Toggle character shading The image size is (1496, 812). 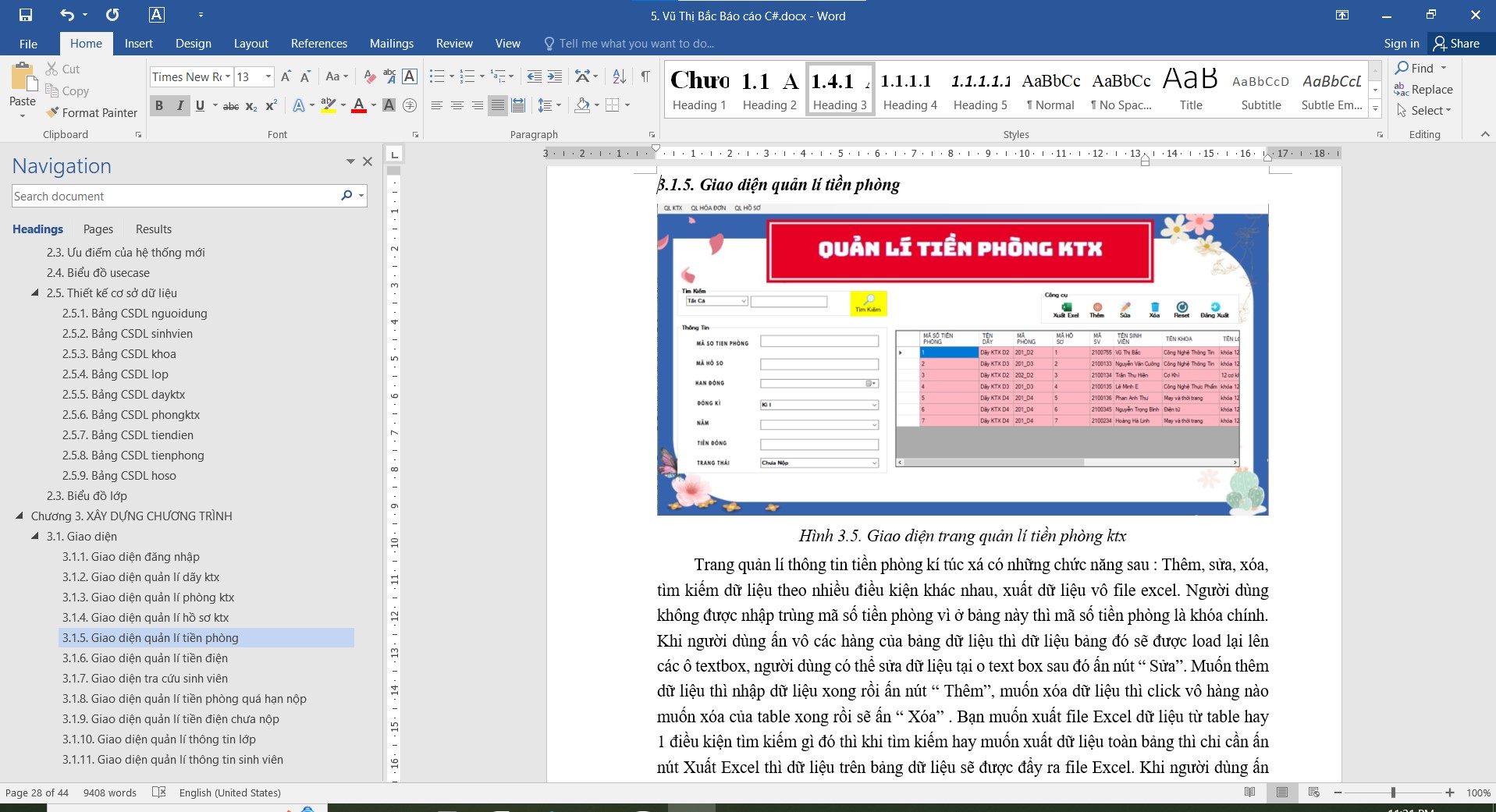tap(389, 105)
